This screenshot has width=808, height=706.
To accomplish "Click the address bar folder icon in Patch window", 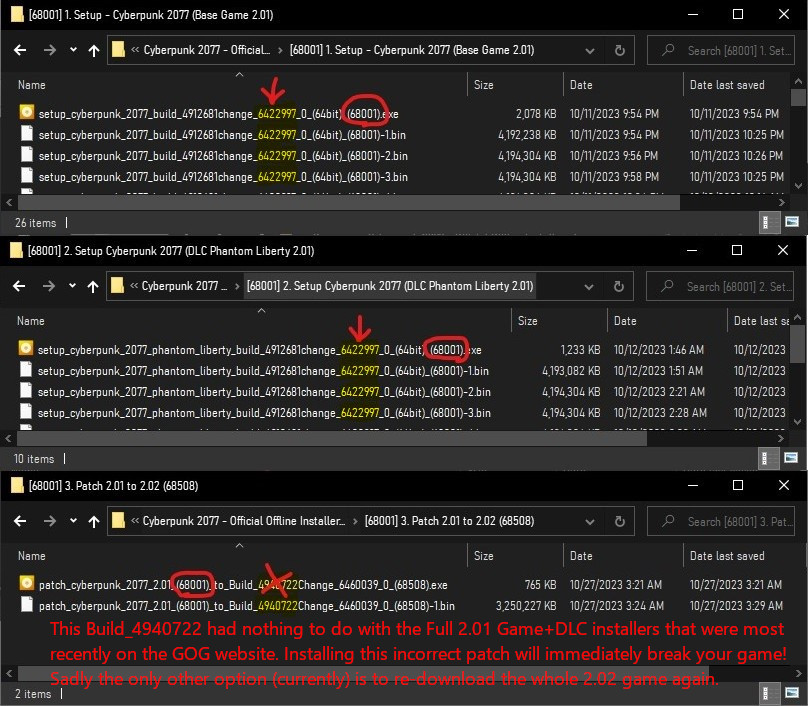I will click(x=119, y=520).
